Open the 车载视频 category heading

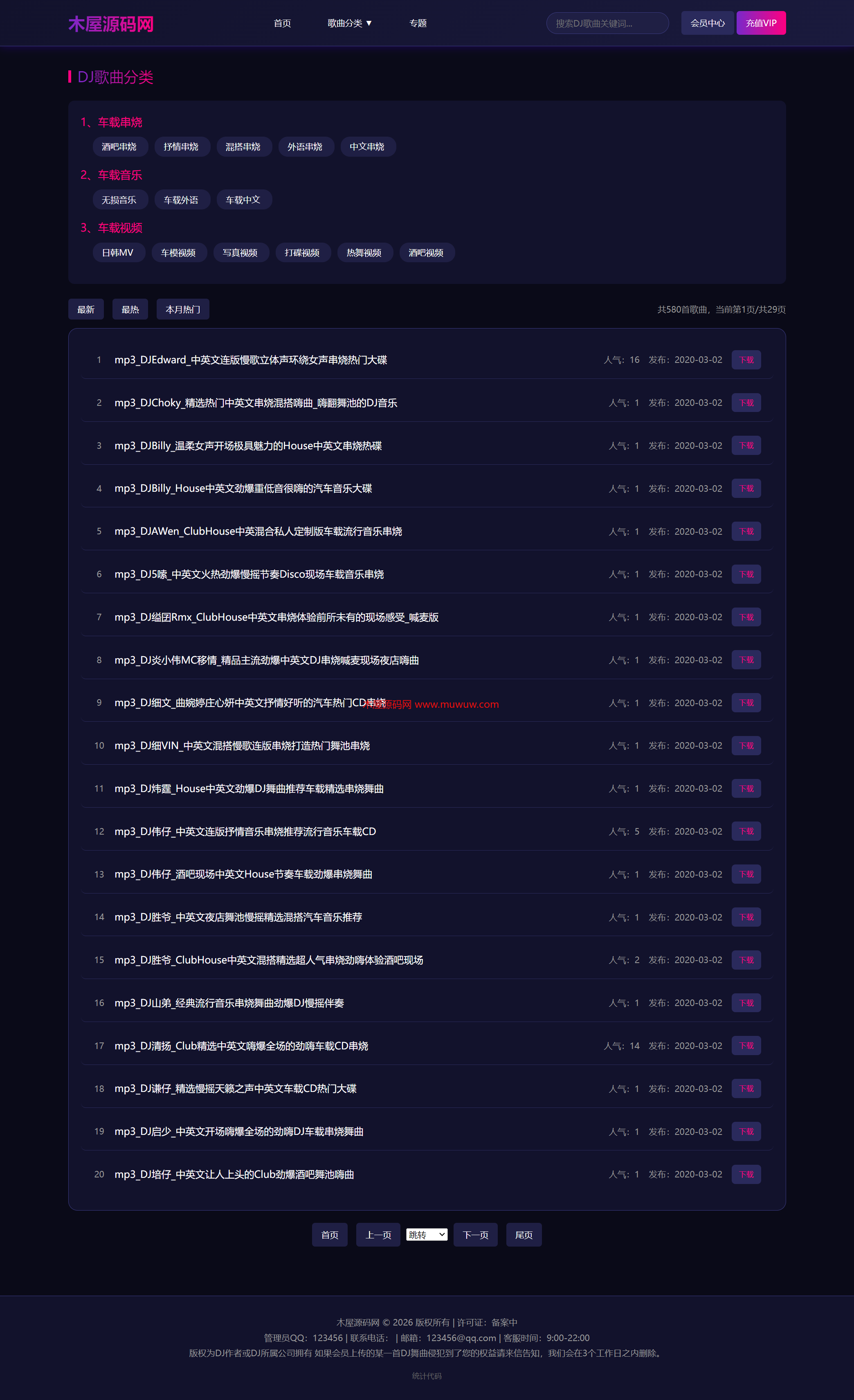119,228
